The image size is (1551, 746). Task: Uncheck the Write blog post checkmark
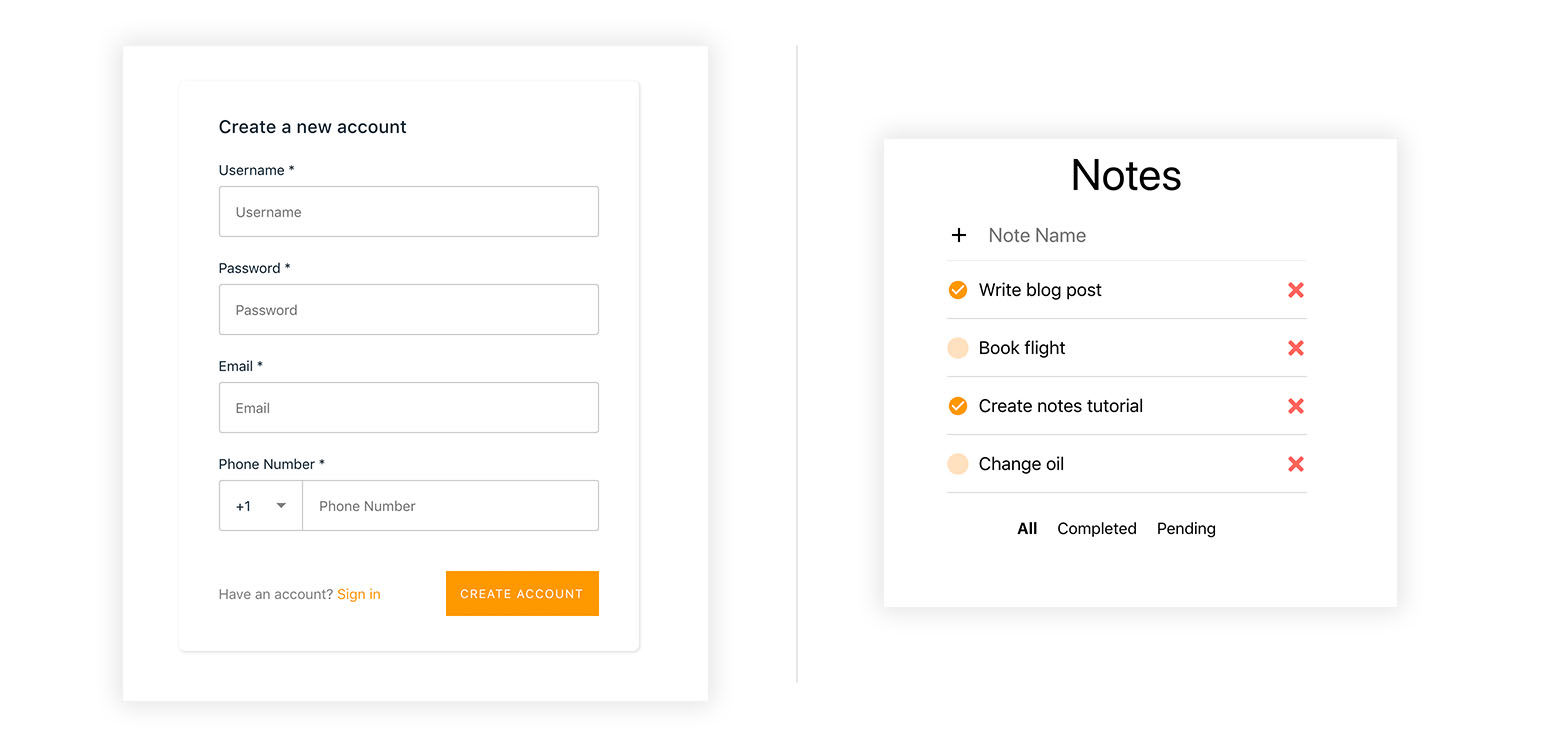(958, 290)
